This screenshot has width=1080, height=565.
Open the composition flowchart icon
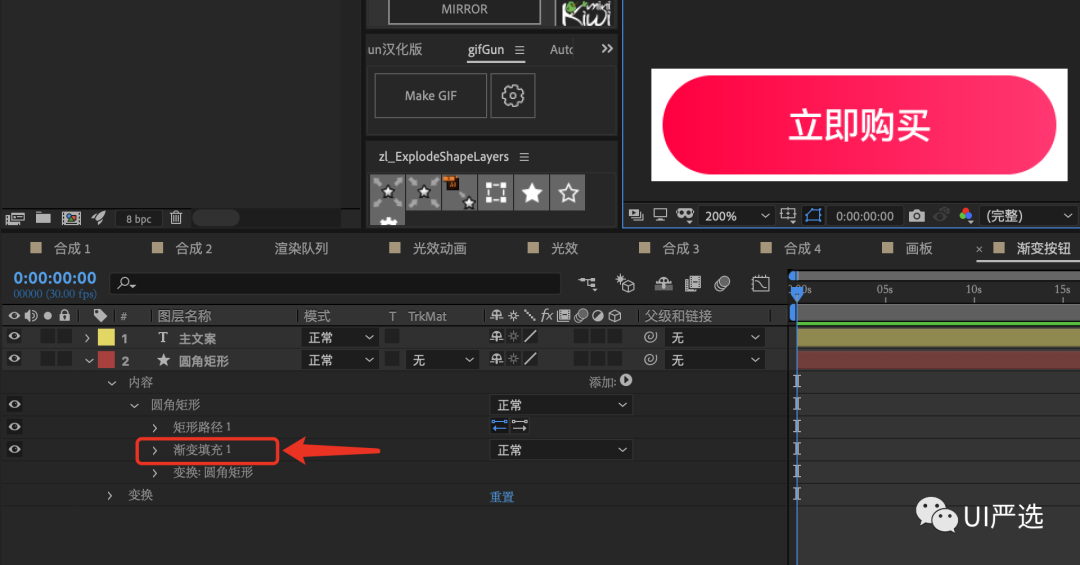pos(587,283)
